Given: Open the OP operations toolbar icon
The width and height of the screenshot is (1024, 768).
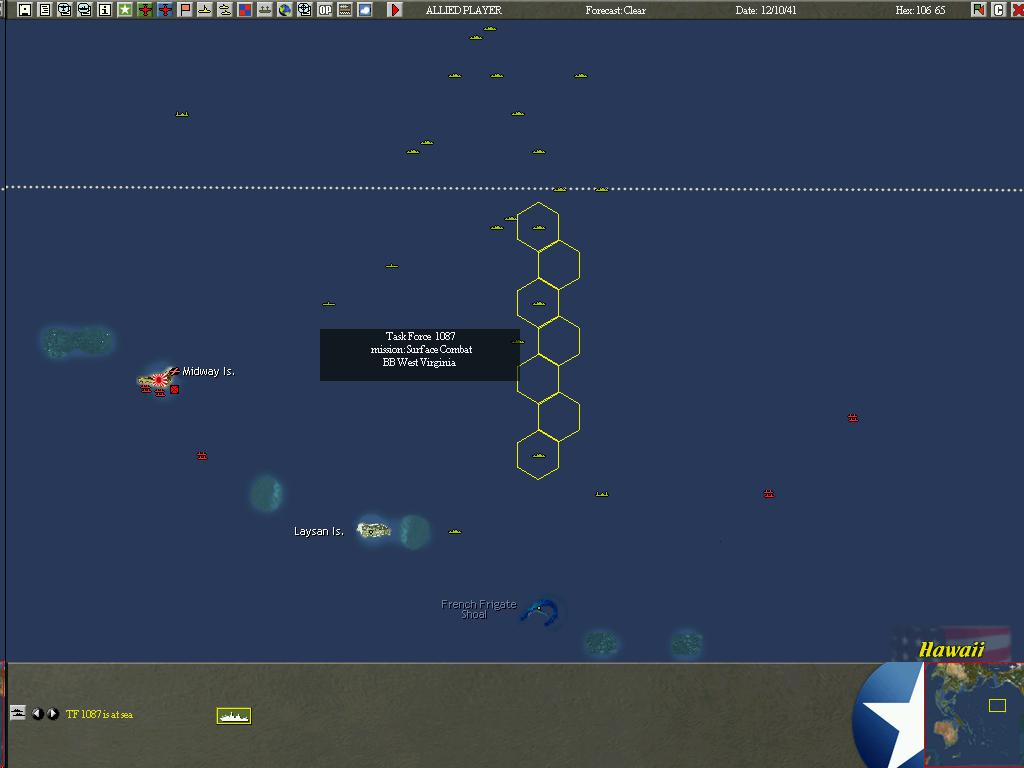Looking at the screenshot, I should [x=325, y=10].
